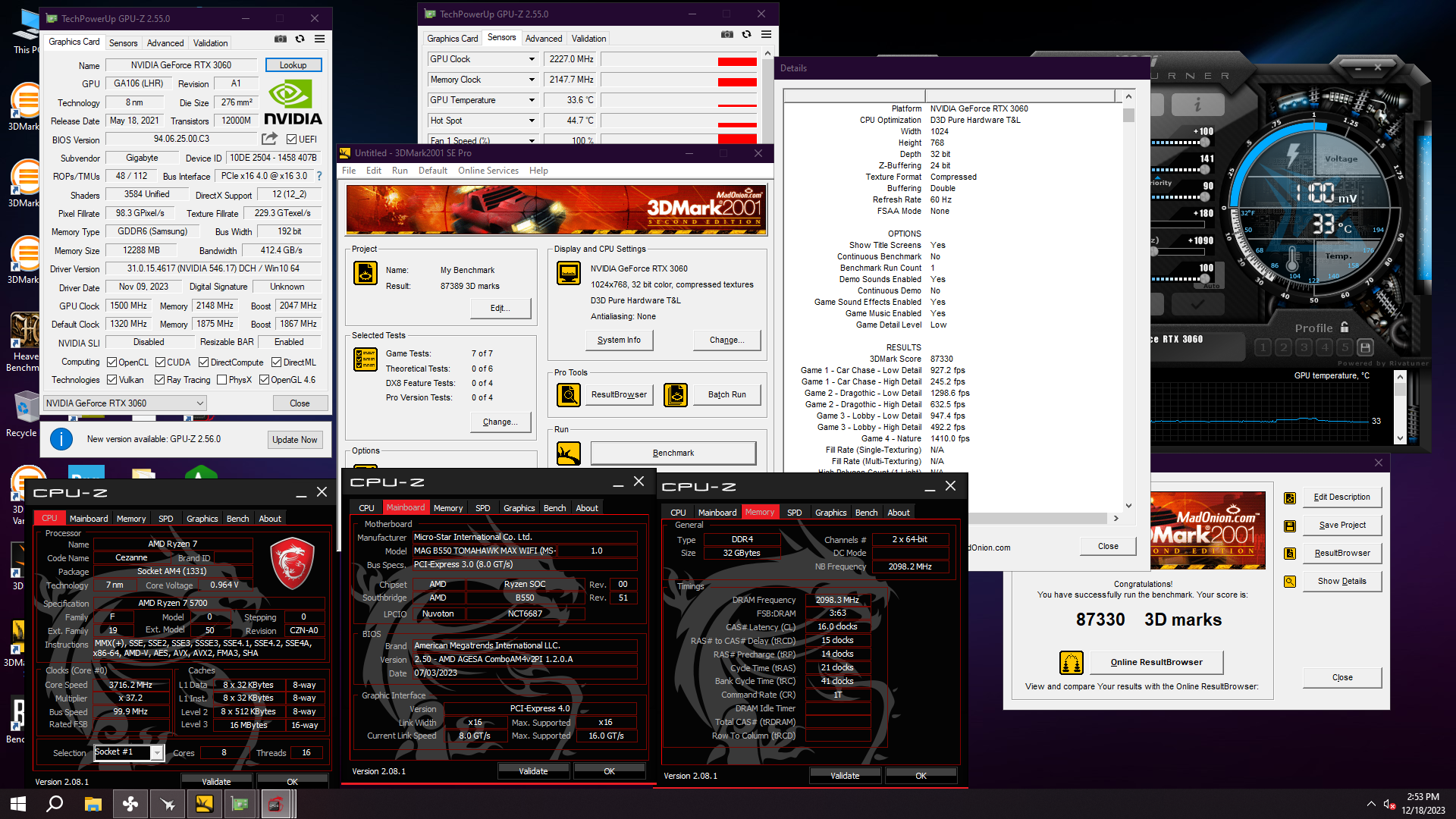Click the Selected Tests checklist icon
This screenshot has width=1456, height=819.
click(366, 359)
